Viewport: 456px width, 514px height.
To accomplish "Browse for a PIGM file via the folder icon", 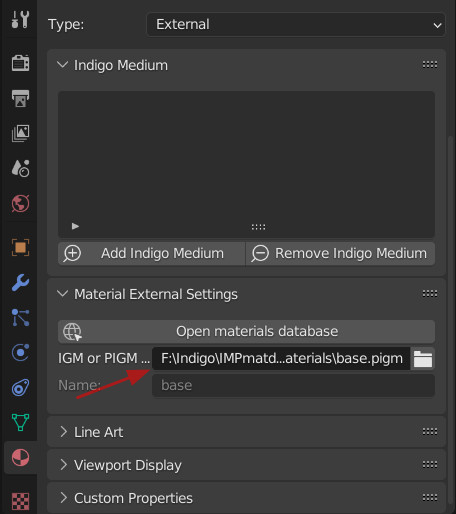I will pyautogui.click(x=423, y=359).
